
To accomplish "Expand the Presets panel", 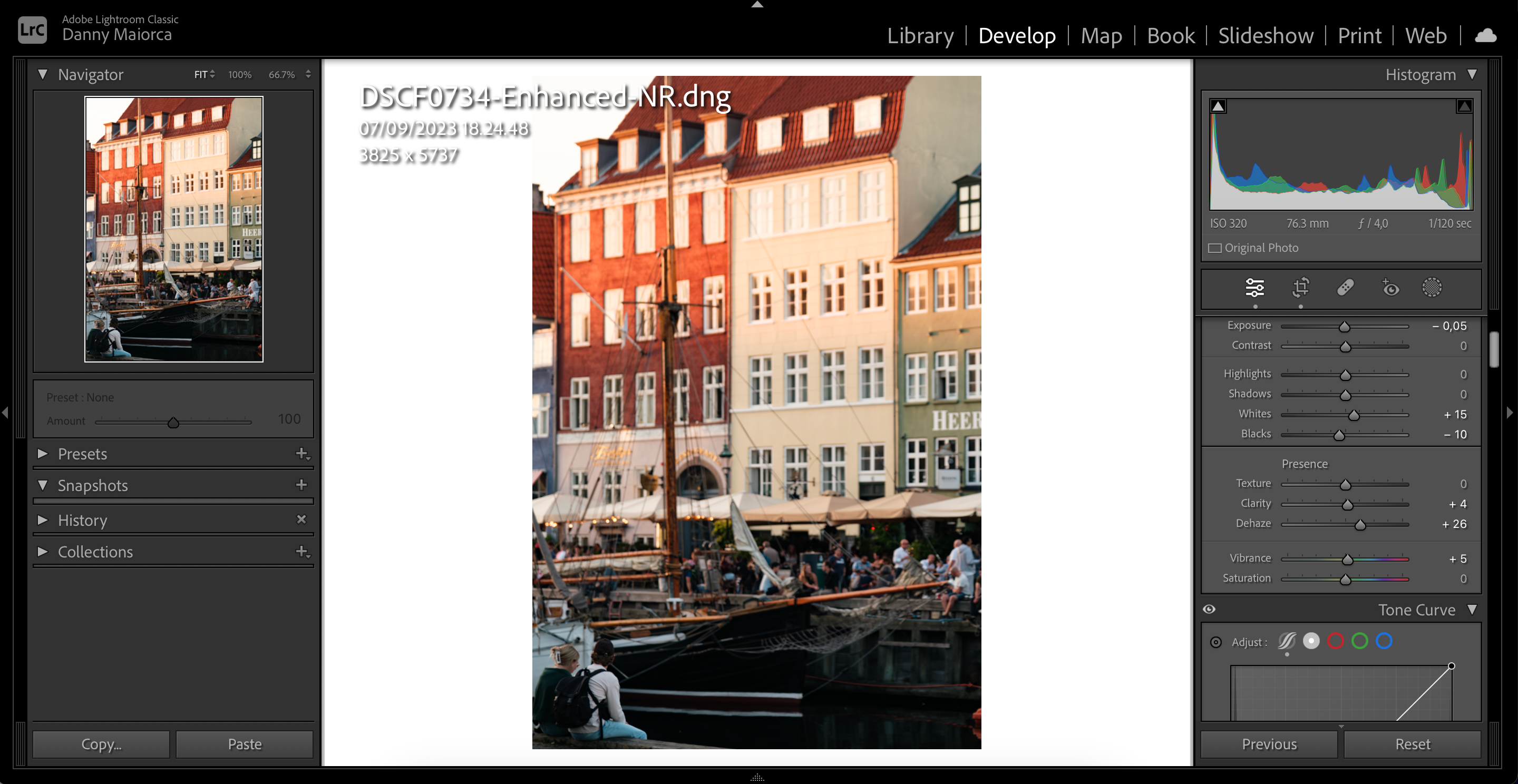I will pyautogui.click(x=42, y=454).
